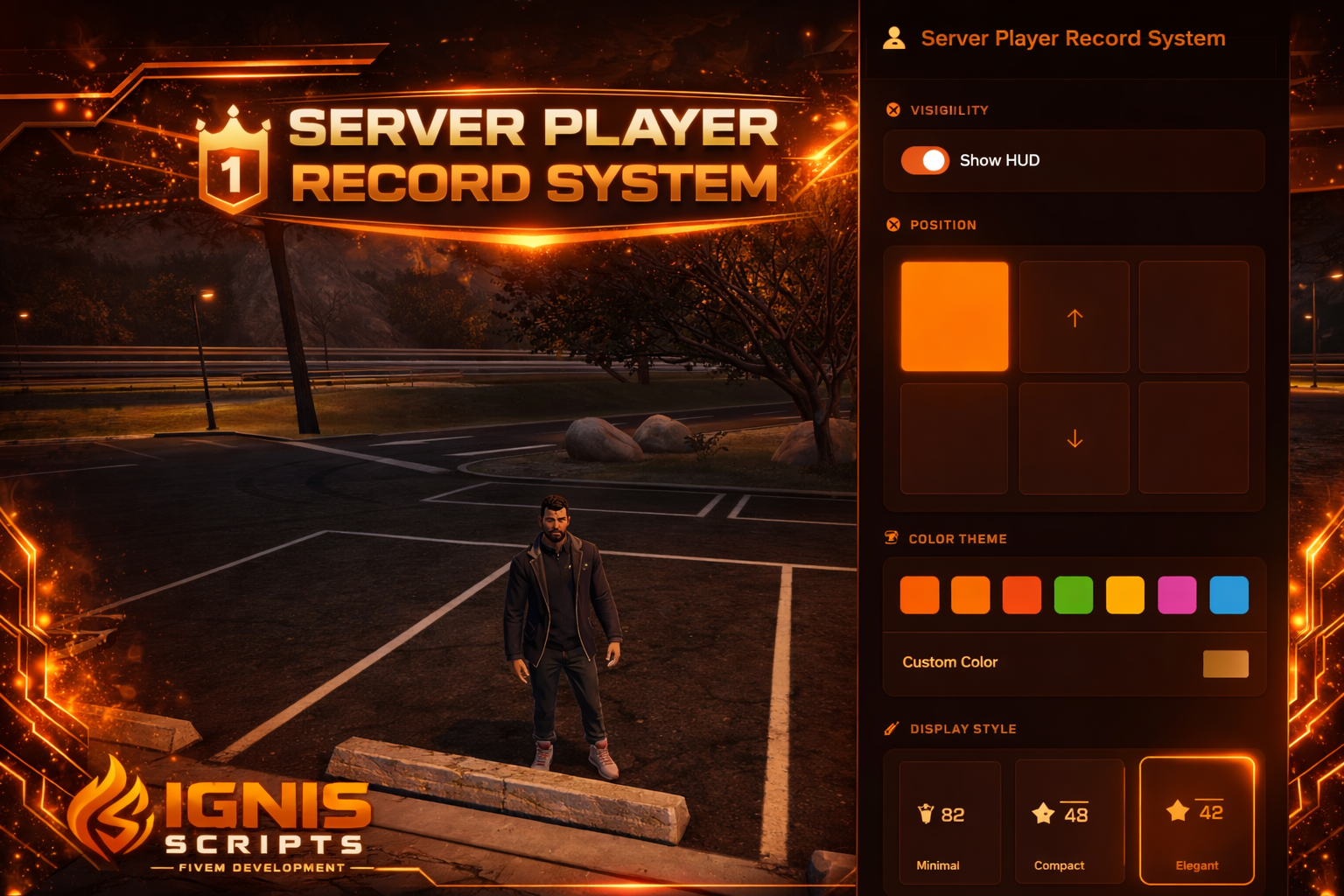Click the player profile icon in the header
Screen dimensions: 1344x896
[x=893, y=38]
